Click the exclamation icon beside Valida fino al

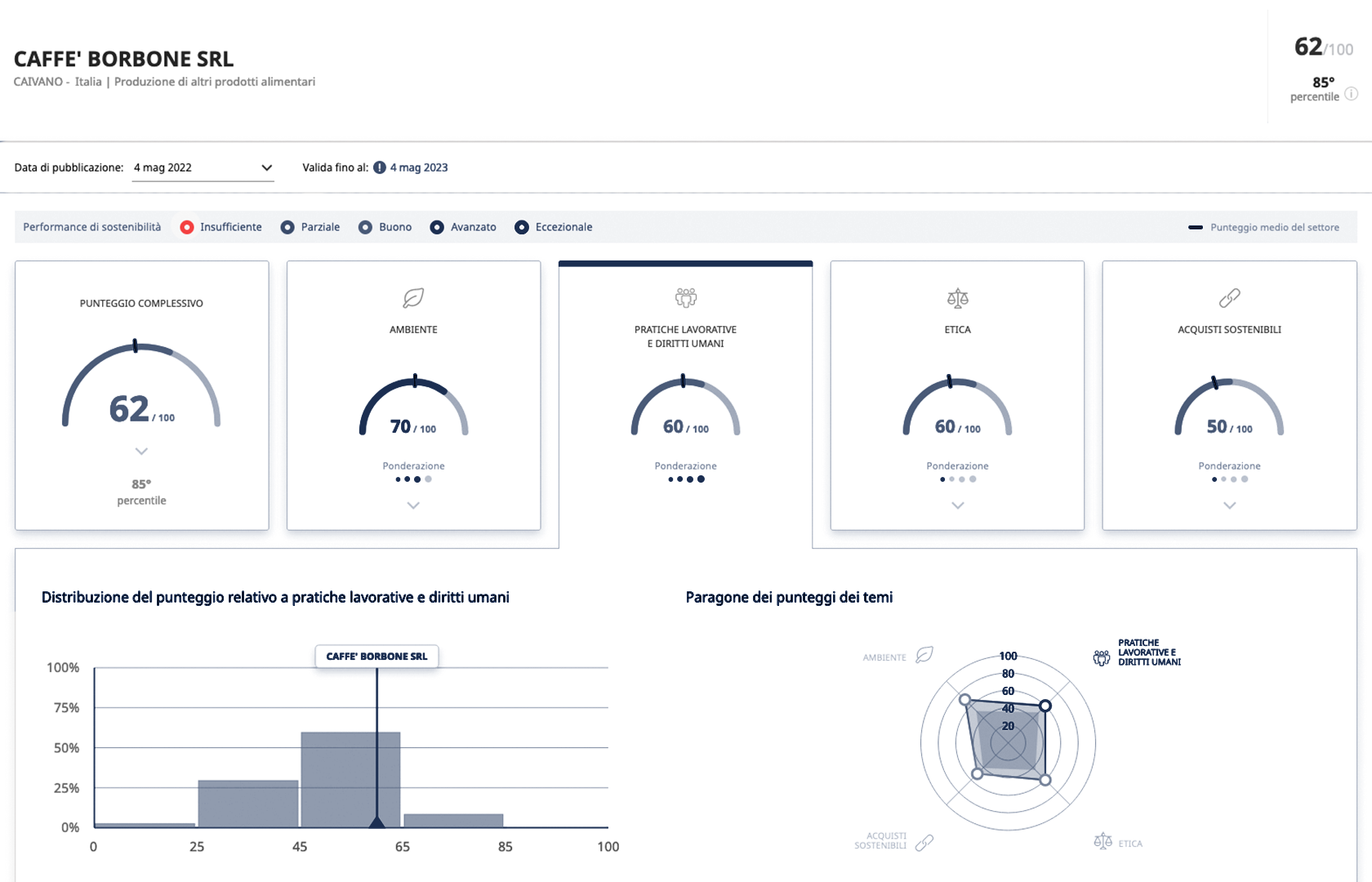click(380, 167)
